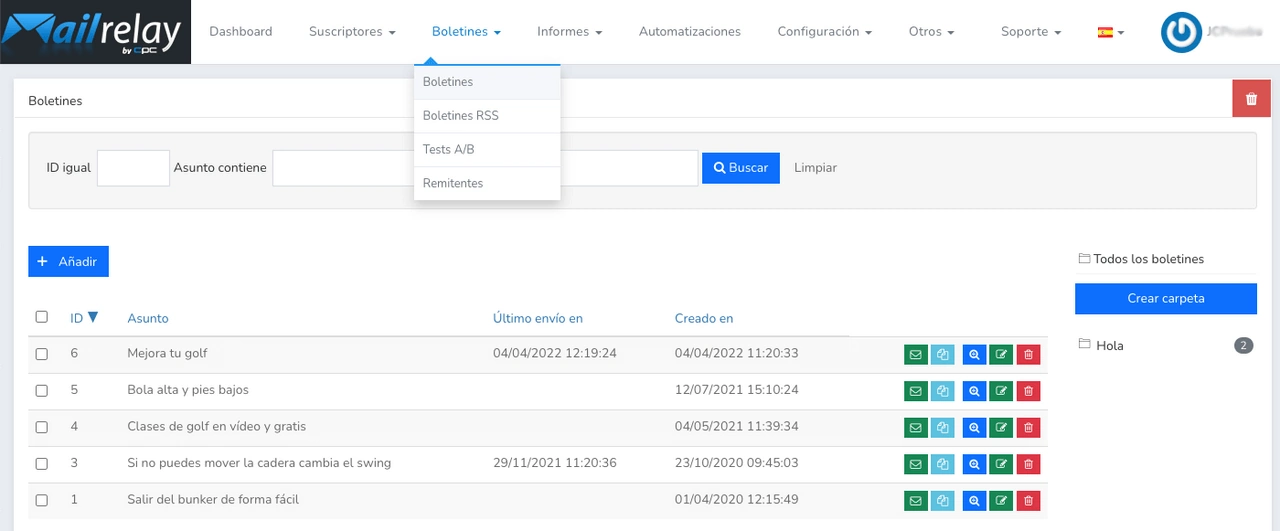This screenshot has height=531, width=1280.
Task: Check the box for newsletter ID 3
Action: [41, 464]
